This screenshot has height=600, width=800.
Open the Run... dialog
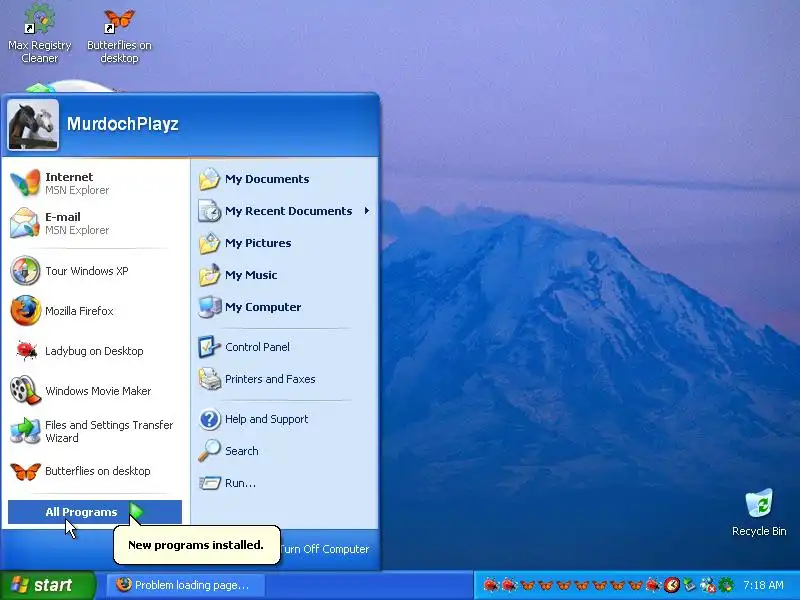click(x=285, y=483)
